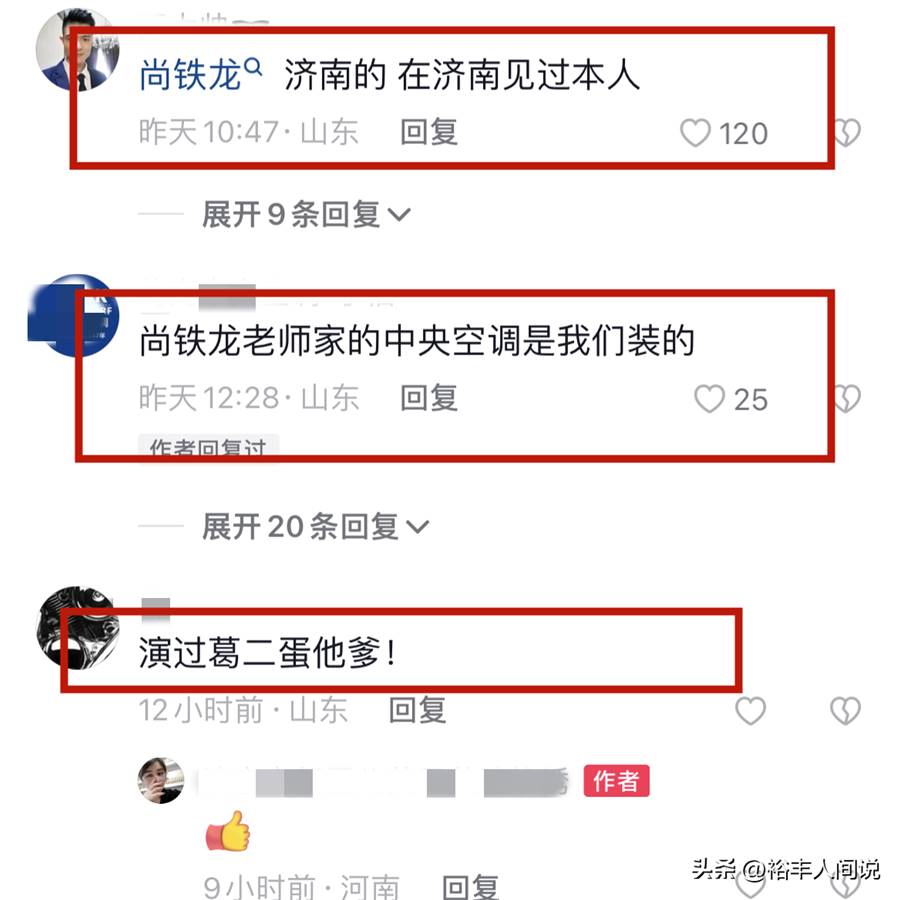Open the 尚铁龙 username link
Image resolution: width=900 pixels, height=900 pixels.
(x=190, y=75)
